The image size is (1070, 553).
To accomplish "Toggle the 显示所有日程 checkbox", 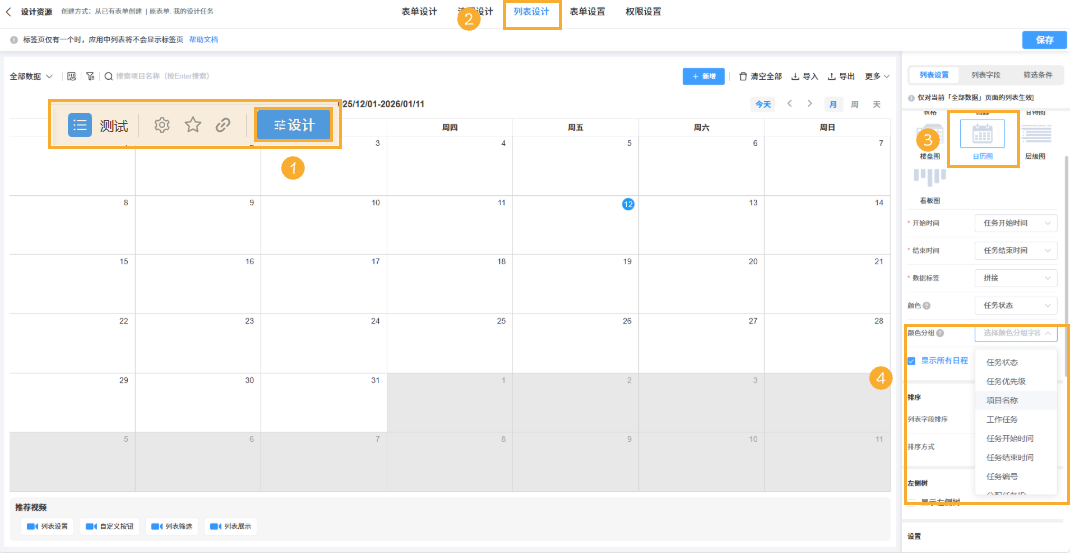I will (912, 361).
